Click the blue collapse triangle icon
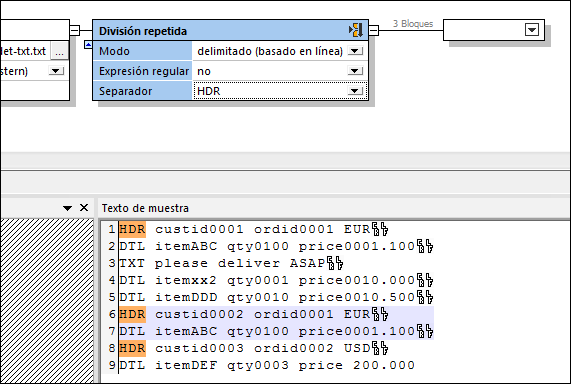Screen dimensions: 571x384 coord(88,45)
